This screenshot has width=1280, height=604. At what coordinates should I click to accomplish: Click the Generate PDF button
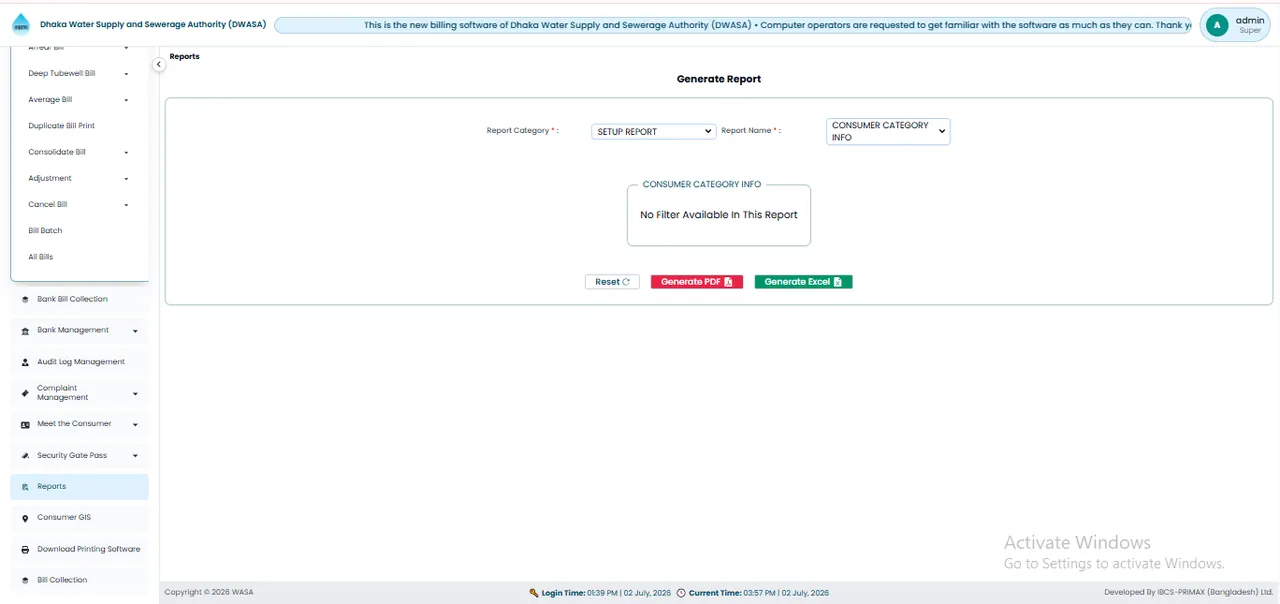click(697, 282)
